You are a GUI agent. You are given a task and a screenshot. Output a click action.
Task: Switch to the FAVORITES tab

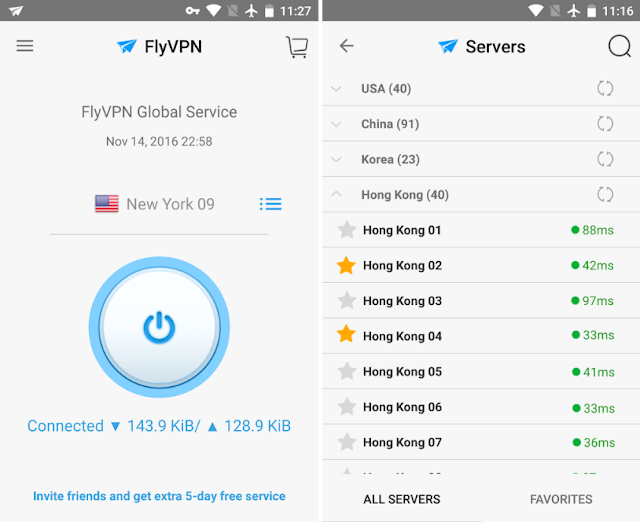(x=561, y=499)
